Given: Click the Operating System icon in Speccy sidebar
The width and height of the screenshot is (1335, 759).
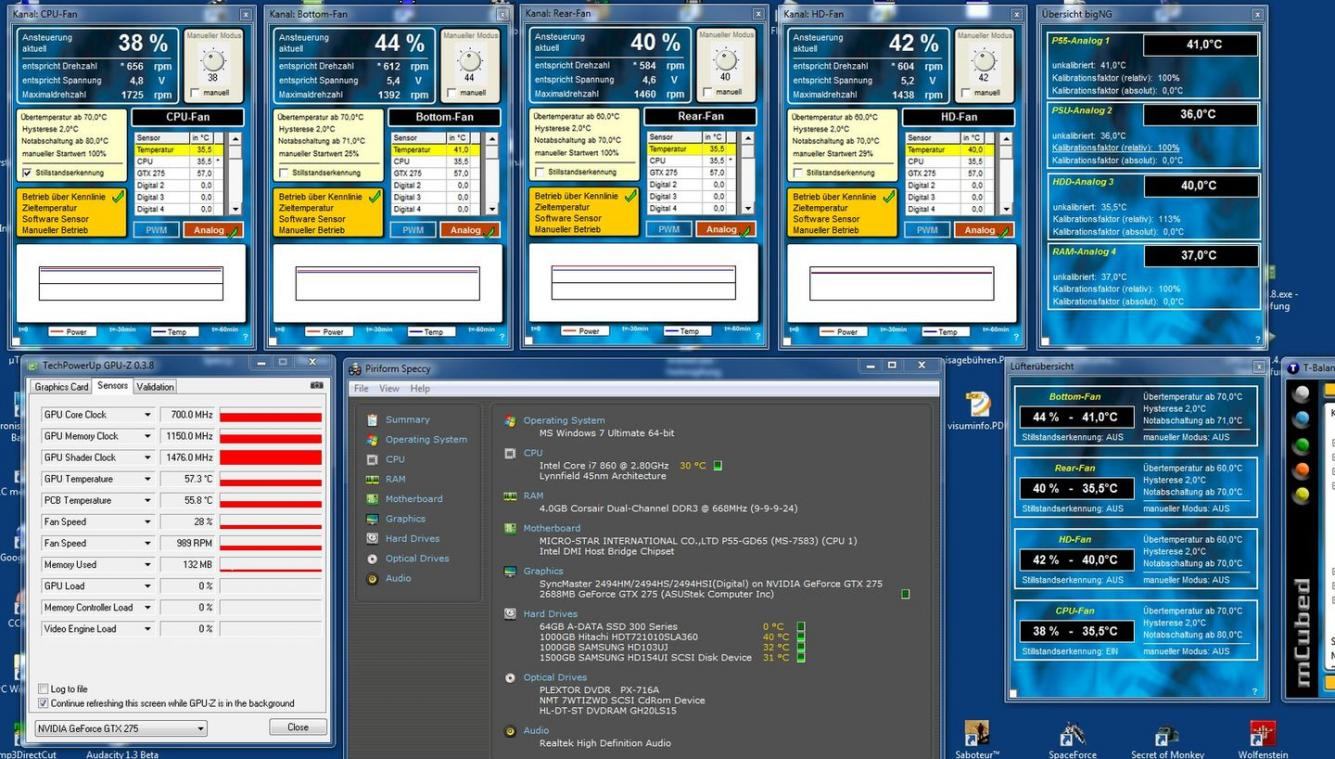Looking at the screenshot, I should (x=373, y=440).
